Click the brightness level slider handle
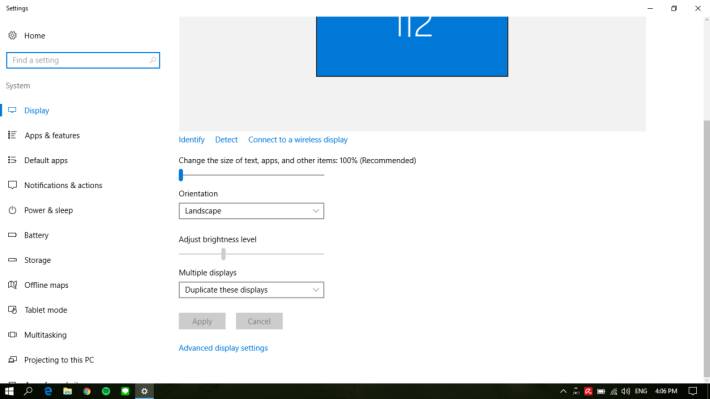Viewport: 710px width, 399px height. [x=223, y=254]
